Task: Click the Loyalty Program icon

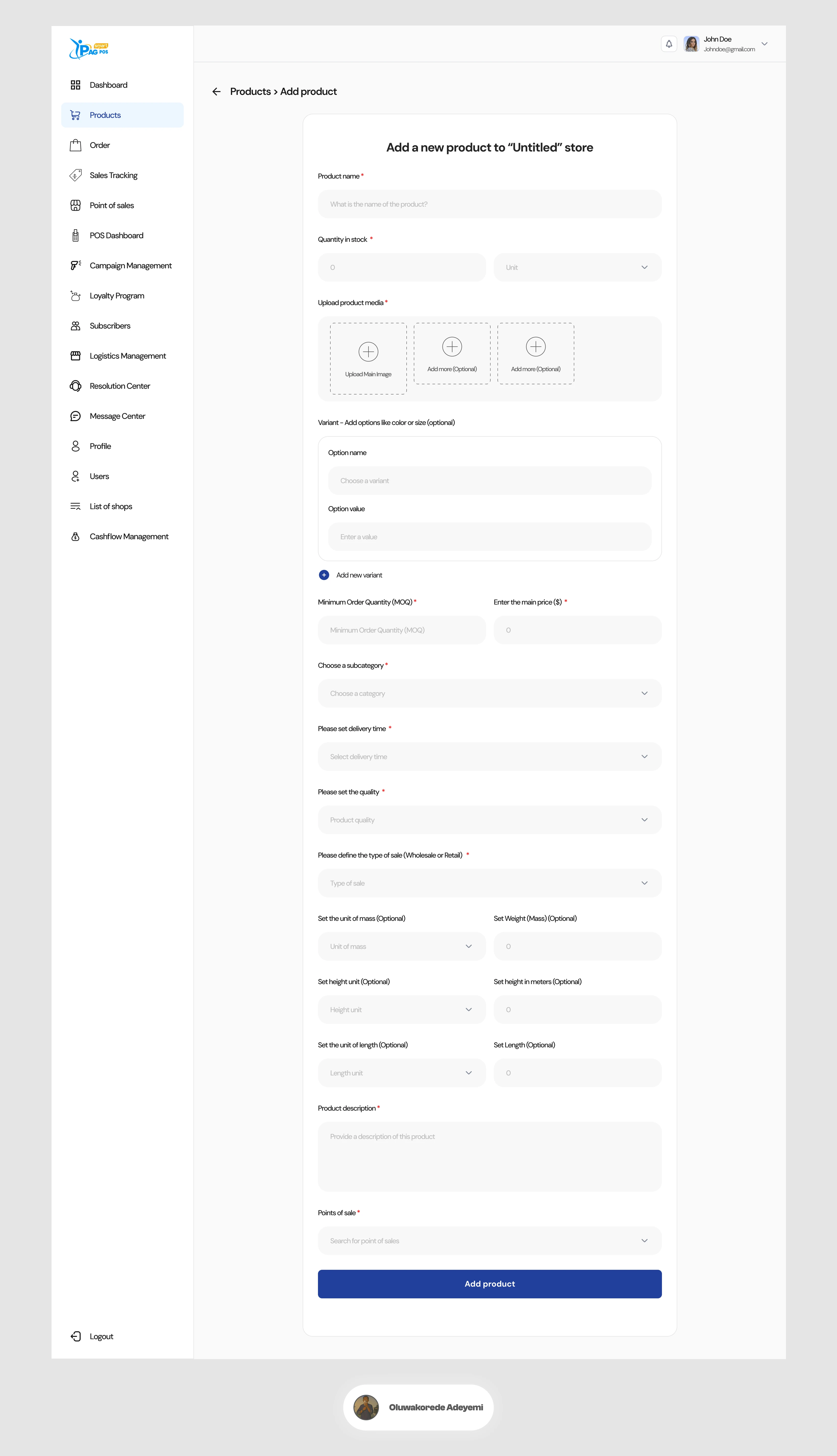Action: [75, 296]
